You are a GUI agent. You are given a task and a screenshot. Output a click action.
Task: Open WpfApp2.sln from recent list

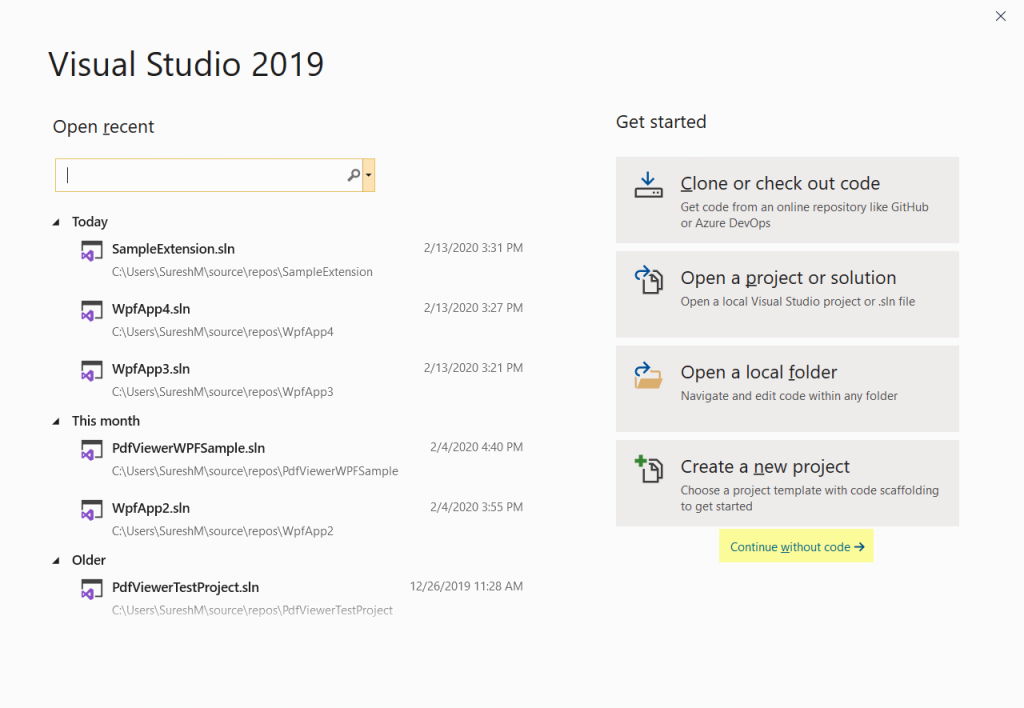150,507
